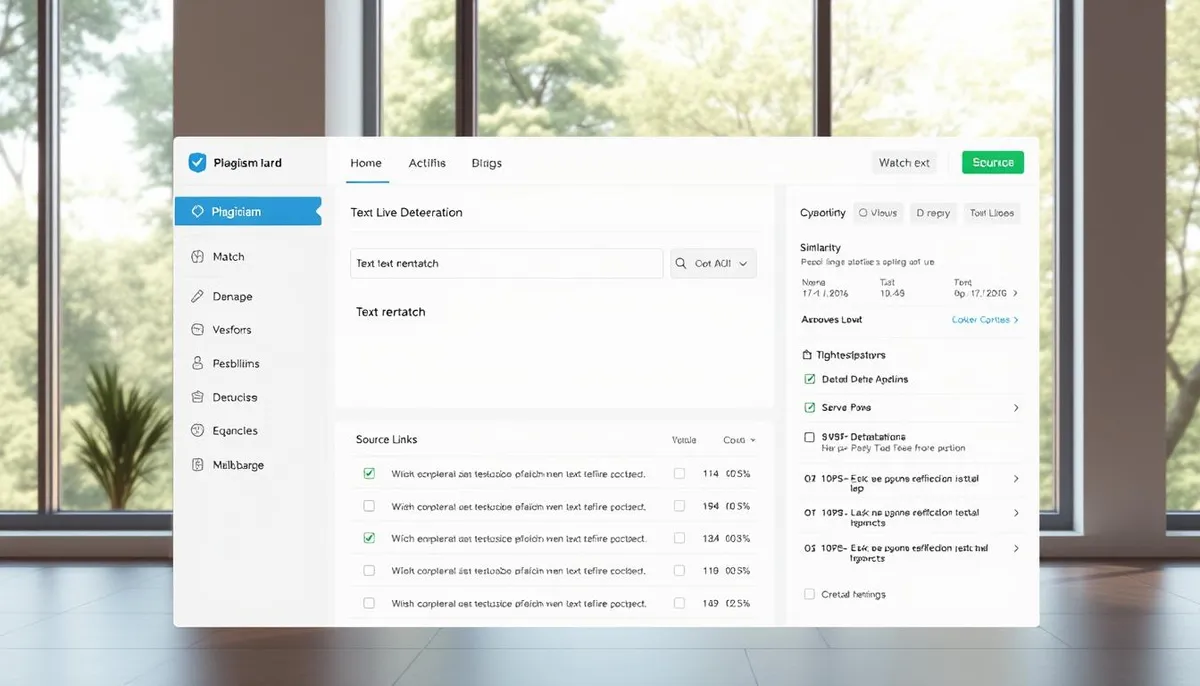Expand the OT 10PS- Lack row chevron
The image size is (1200, 686).
[1016, 513]
